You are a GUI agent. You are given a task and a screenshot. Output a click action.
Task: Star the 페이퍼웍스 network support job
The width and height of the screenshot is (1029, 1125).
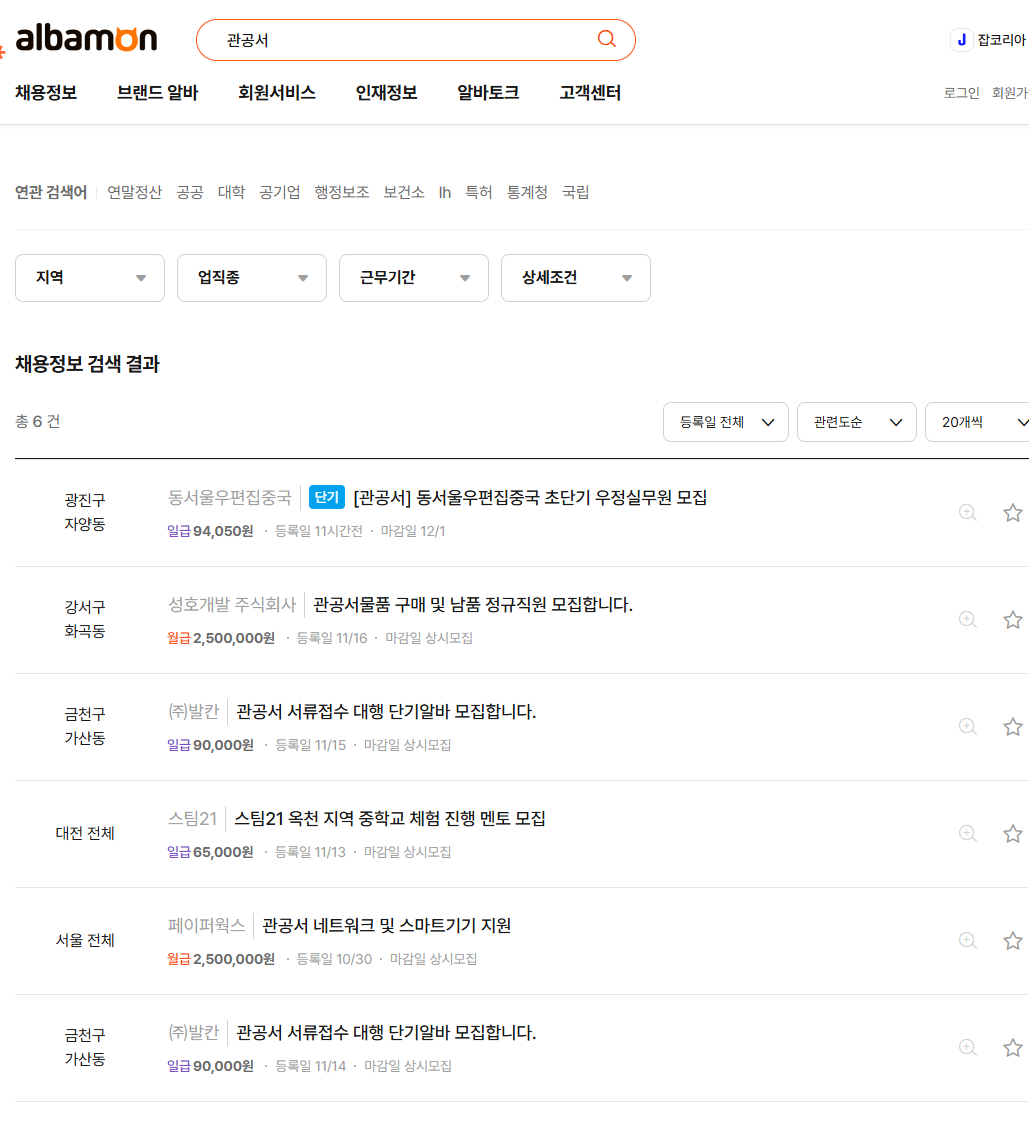click(1012, 940)
